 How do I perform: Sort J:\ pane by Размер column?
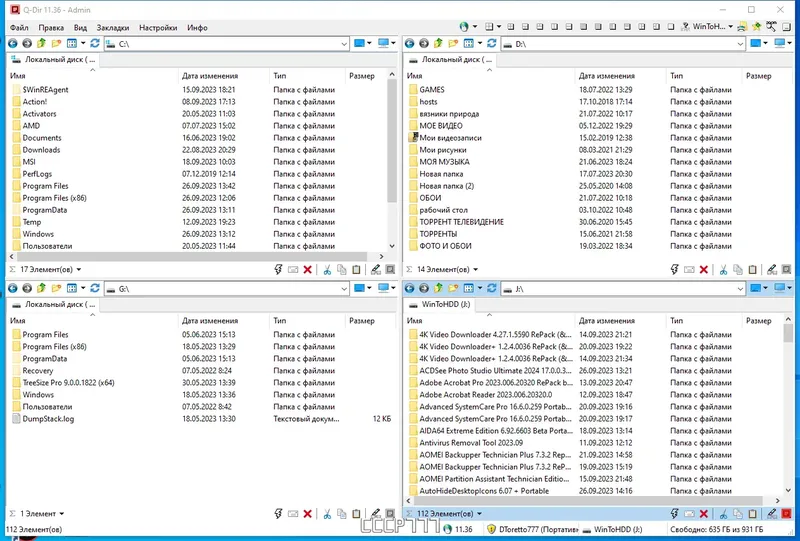(758, 321)
